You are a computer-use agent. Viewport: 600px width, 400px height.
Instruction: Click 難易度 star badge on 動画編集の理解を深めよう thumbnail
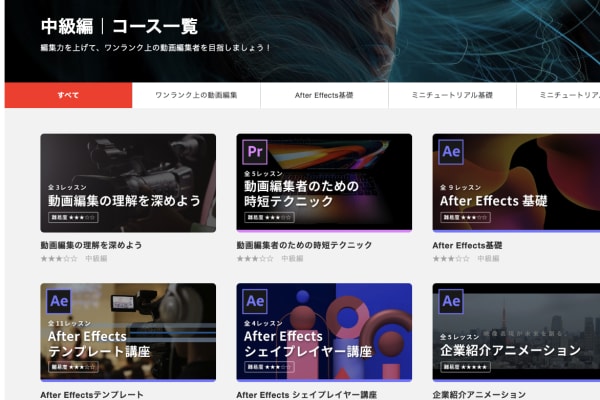point(75,217)
